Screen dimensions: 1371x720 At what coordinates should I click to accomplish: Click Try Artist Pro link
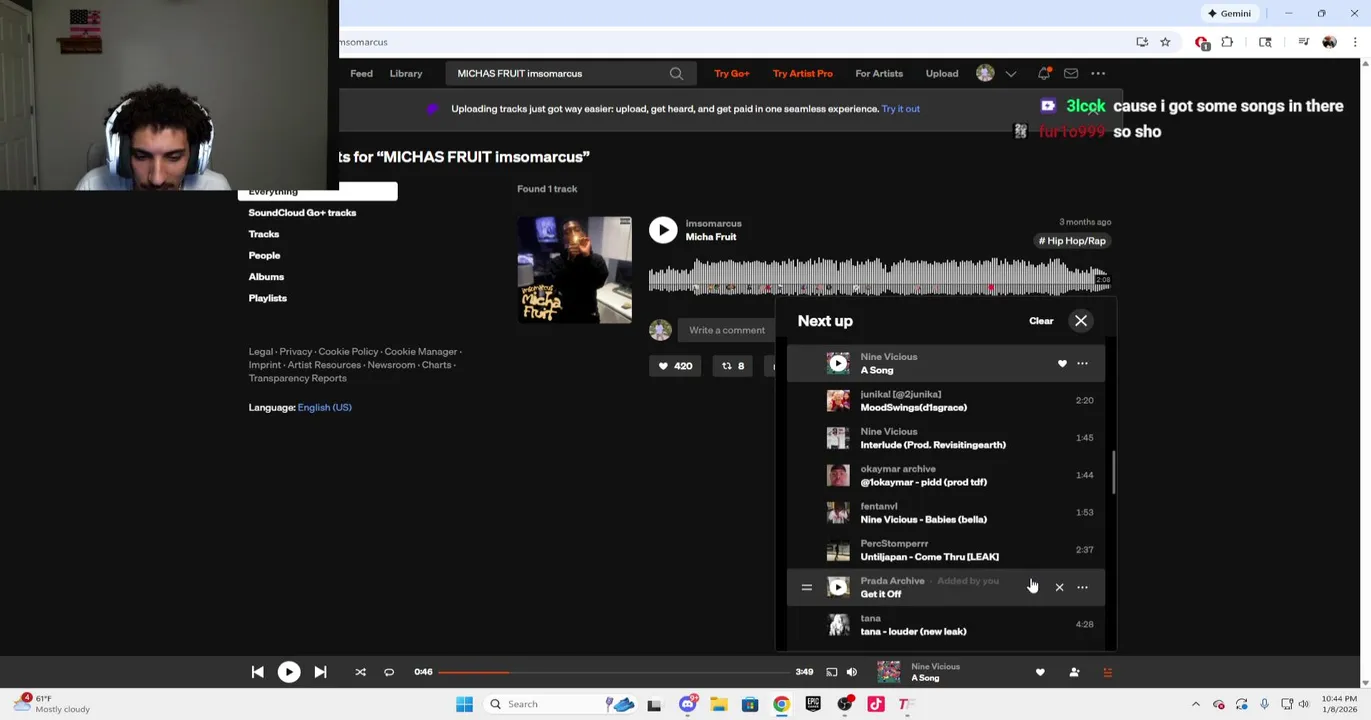[803, 73]
